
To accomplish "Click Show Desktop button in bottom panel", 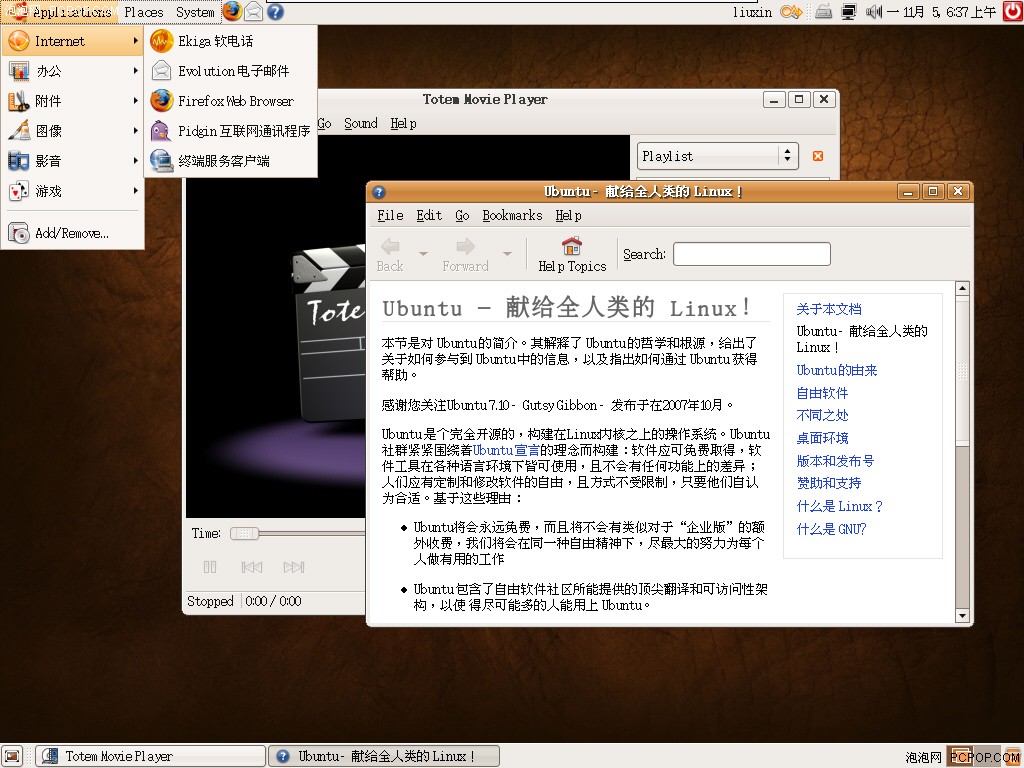I will click(13, 756).
